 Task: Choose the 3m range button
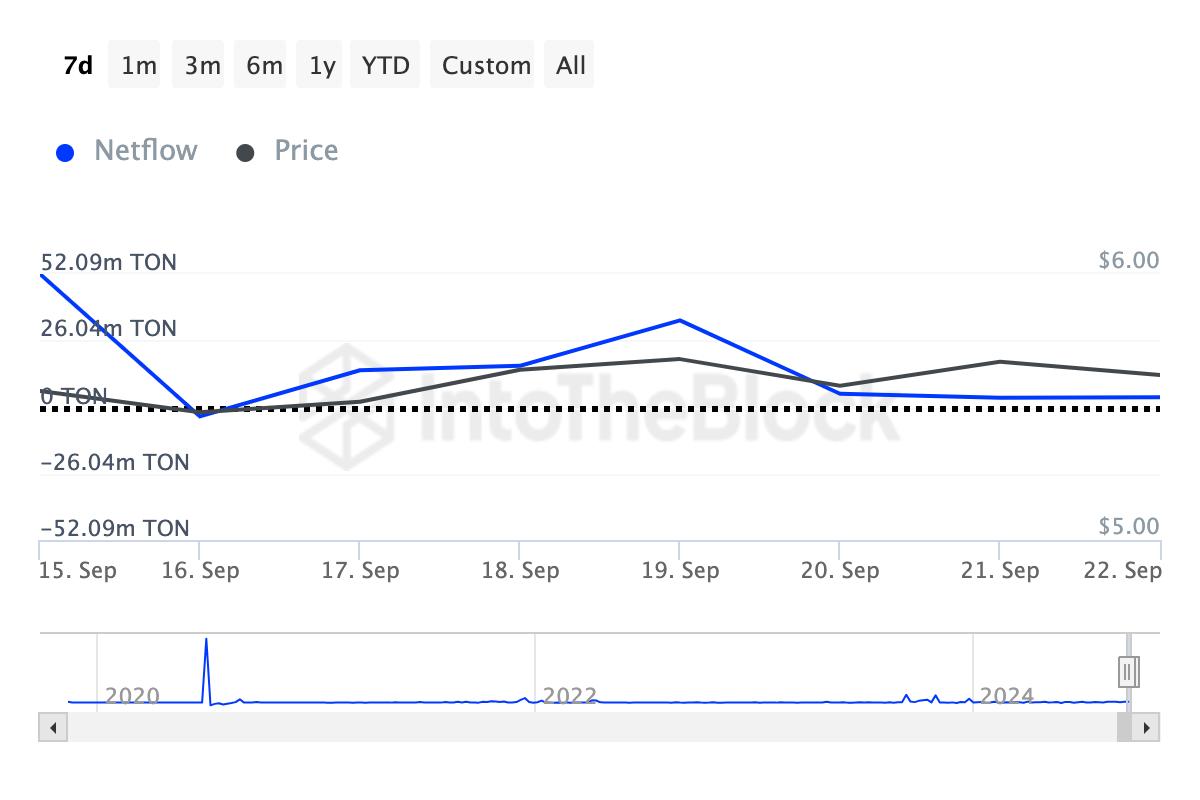pos(202,66)
